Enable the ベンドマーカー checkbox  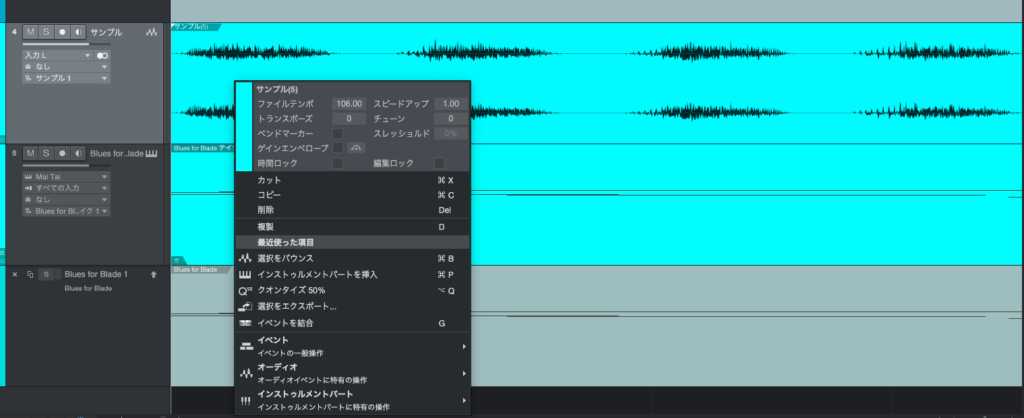(x=338, y=133)
